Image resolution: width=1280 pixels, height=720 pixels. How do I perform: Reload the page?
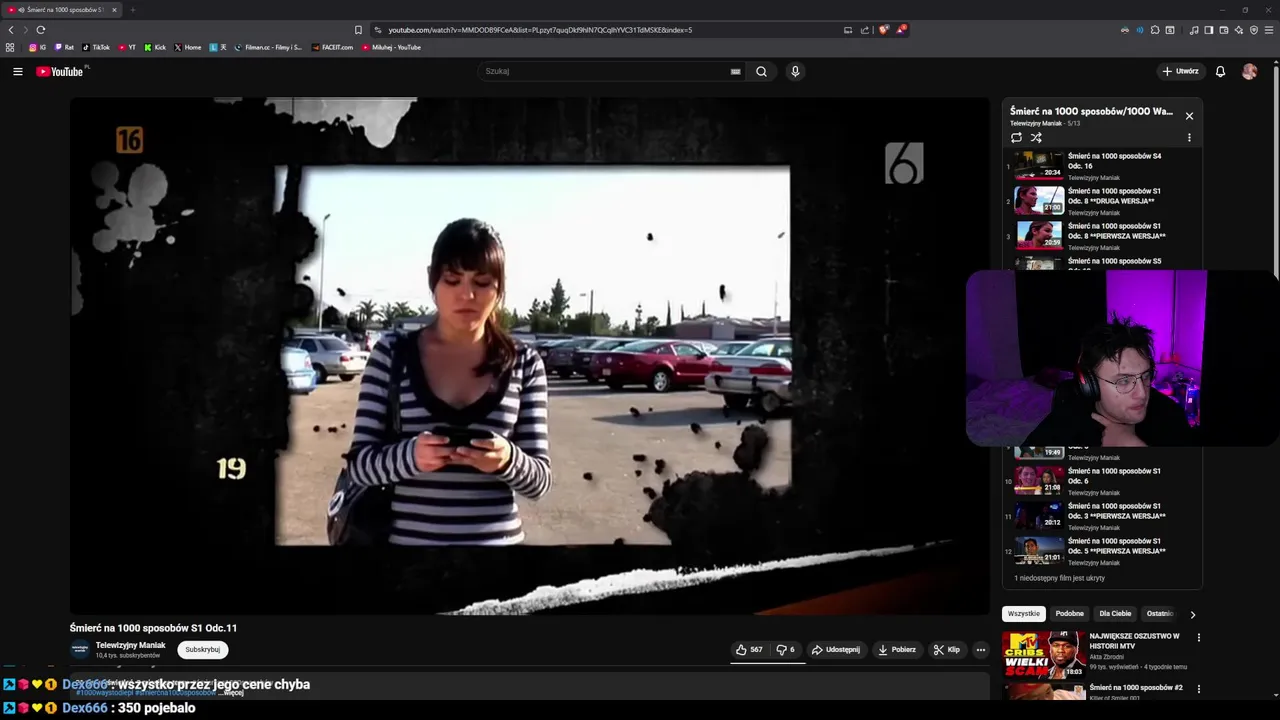pos(41,30)
